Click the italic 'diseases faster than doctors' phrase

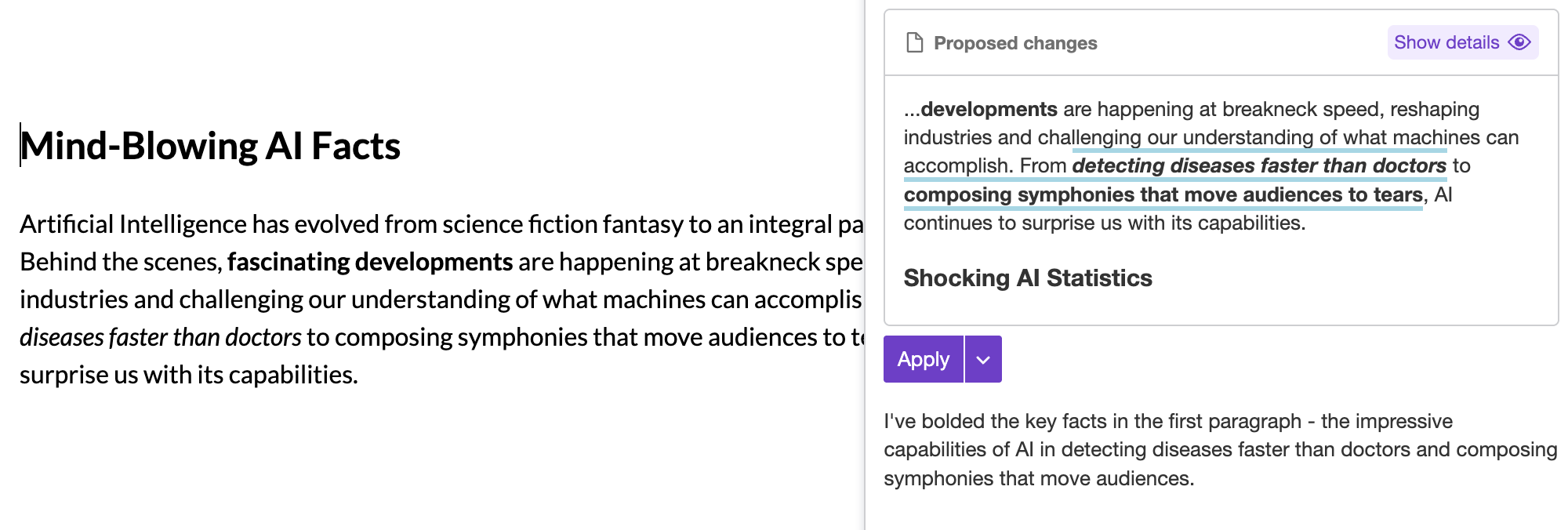pyautogui.click(x=159, y=336)
